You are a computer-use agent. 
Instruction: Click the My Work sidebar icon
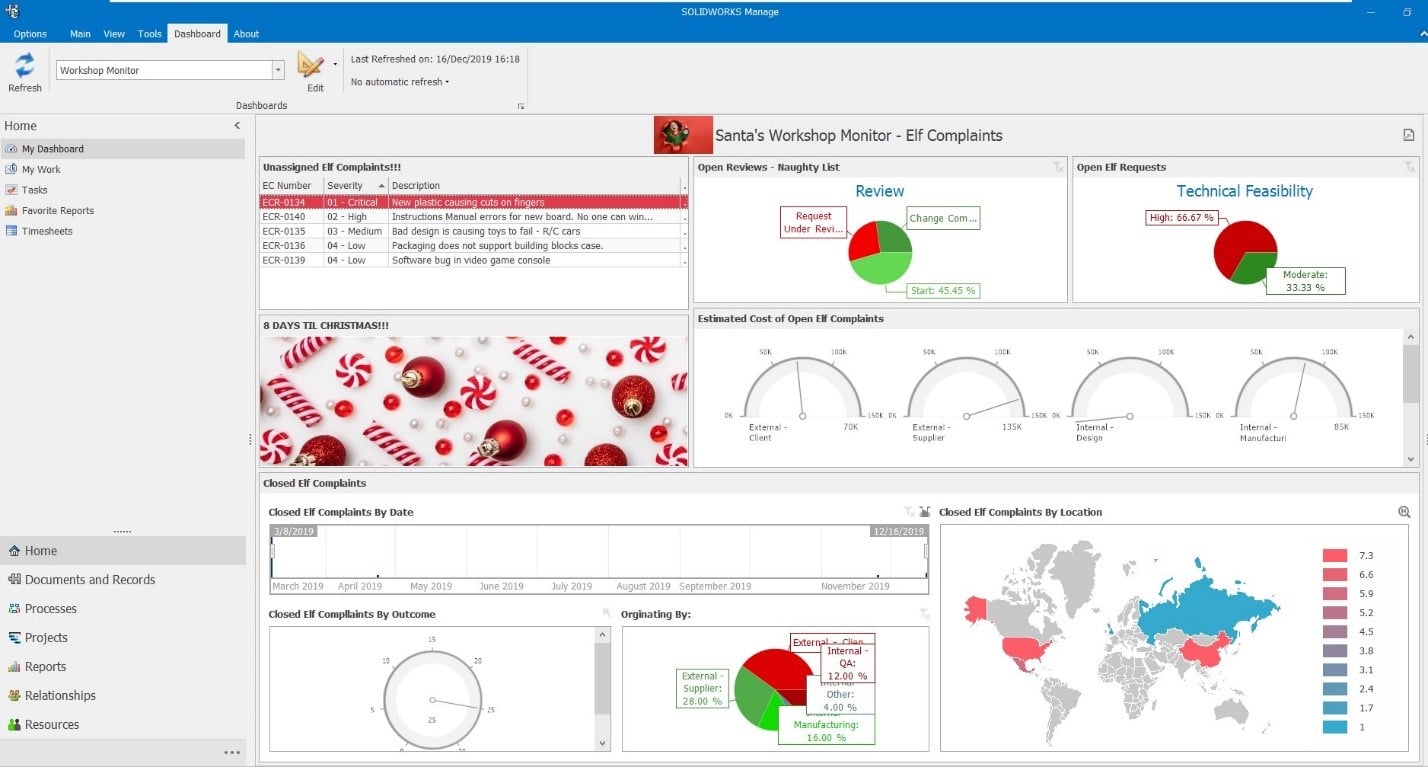point(12,169)
